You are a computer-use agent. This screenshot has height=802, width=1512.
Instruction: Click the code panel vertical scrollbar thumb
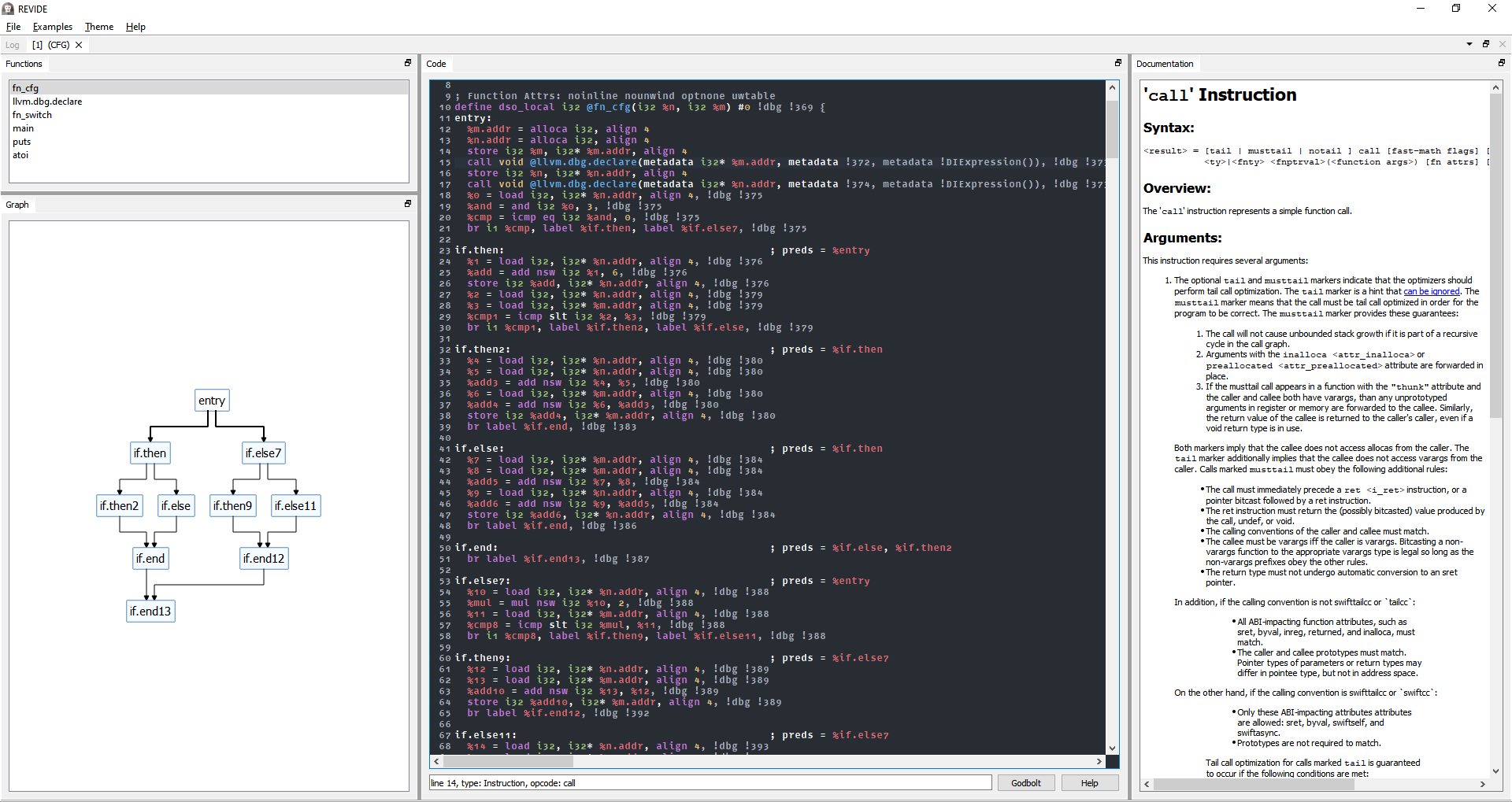(1113, 128)
